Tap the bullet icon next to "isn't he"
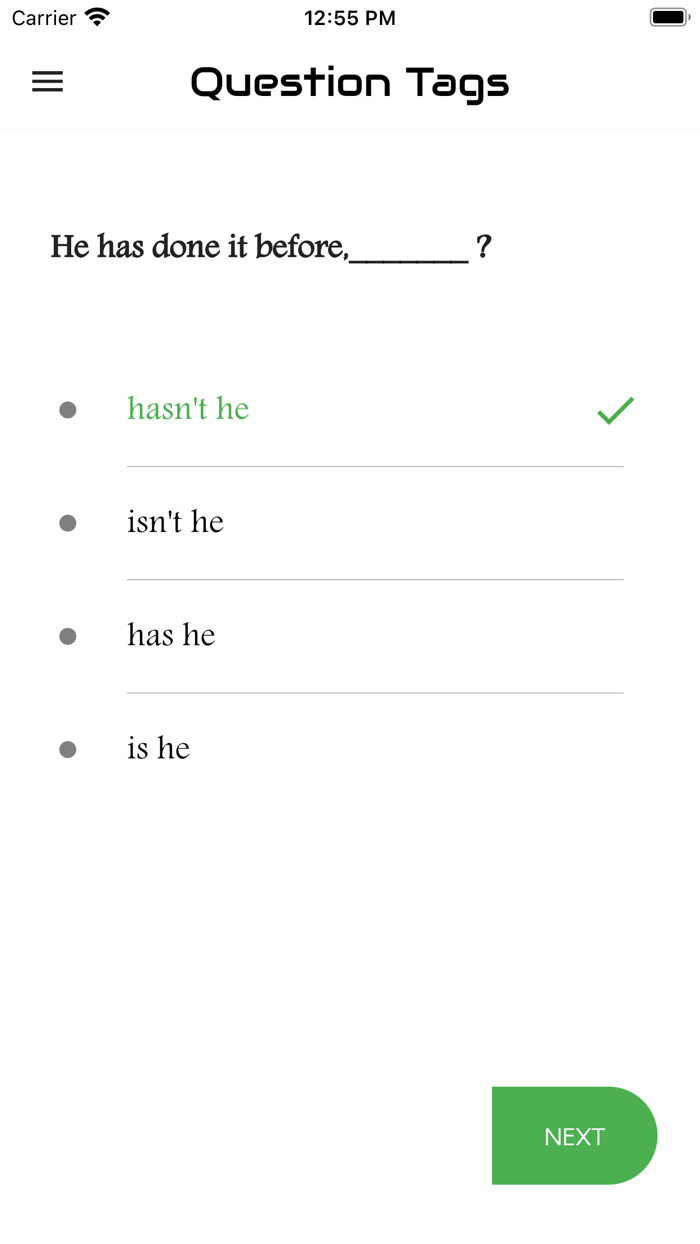The width and height of the screenshot is (700, 1244). click(68, 523)
